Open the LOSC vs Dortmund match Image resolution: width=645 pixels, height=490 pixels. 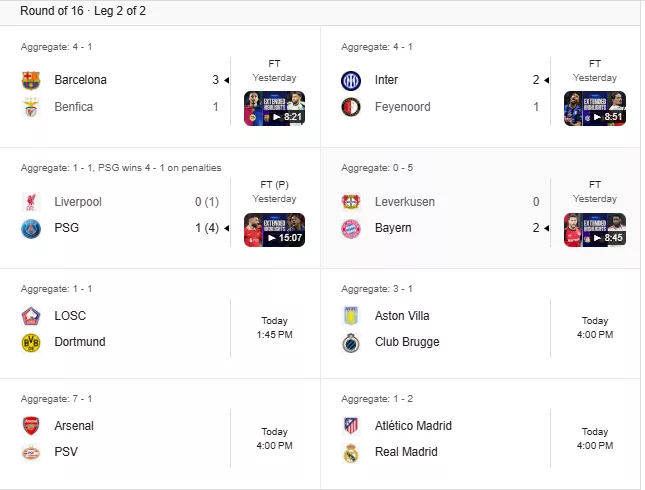coord(160,324)
